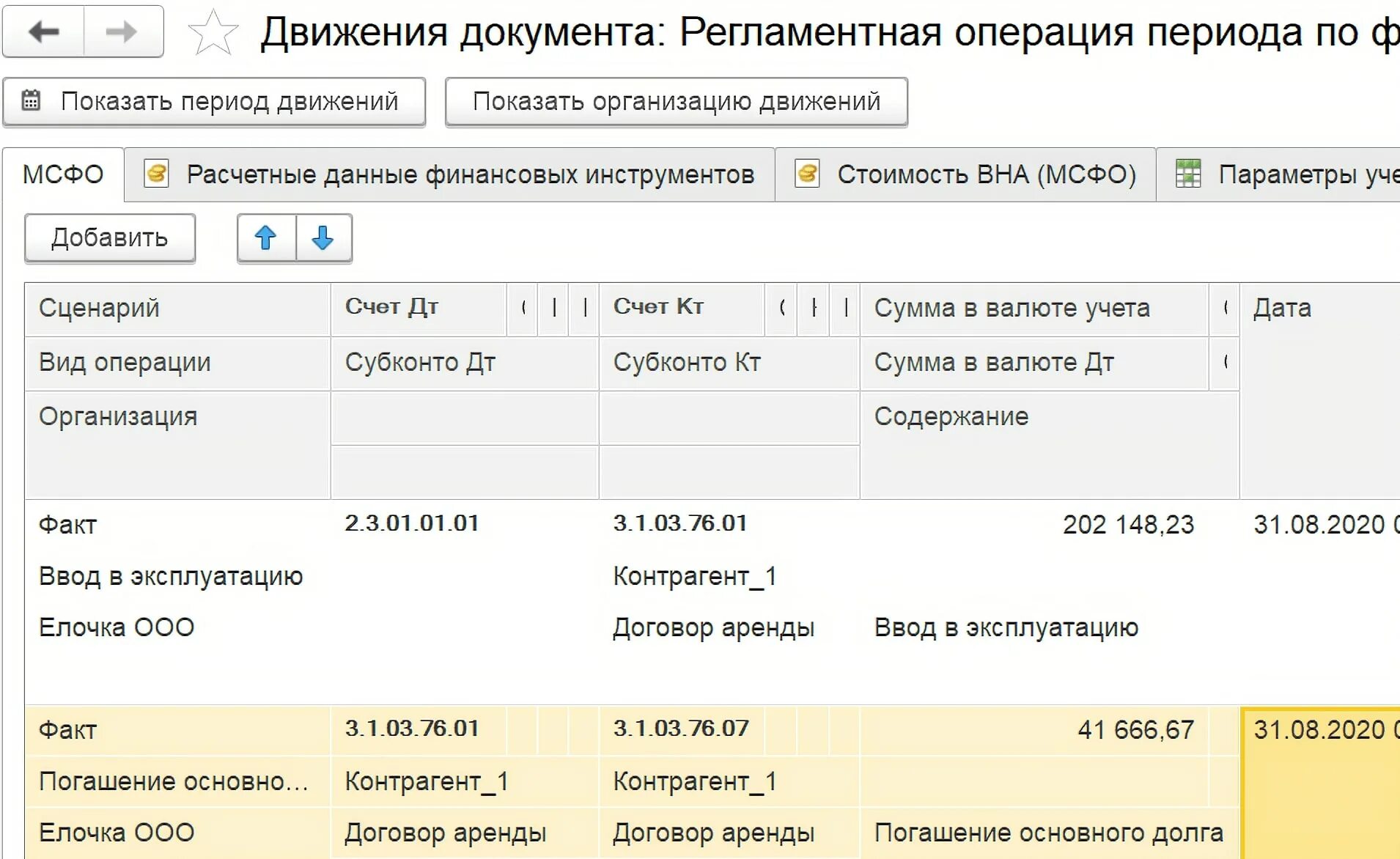Open the Параметры уче... tab
Viewport: 1400px width, 859px height.
1278,174
